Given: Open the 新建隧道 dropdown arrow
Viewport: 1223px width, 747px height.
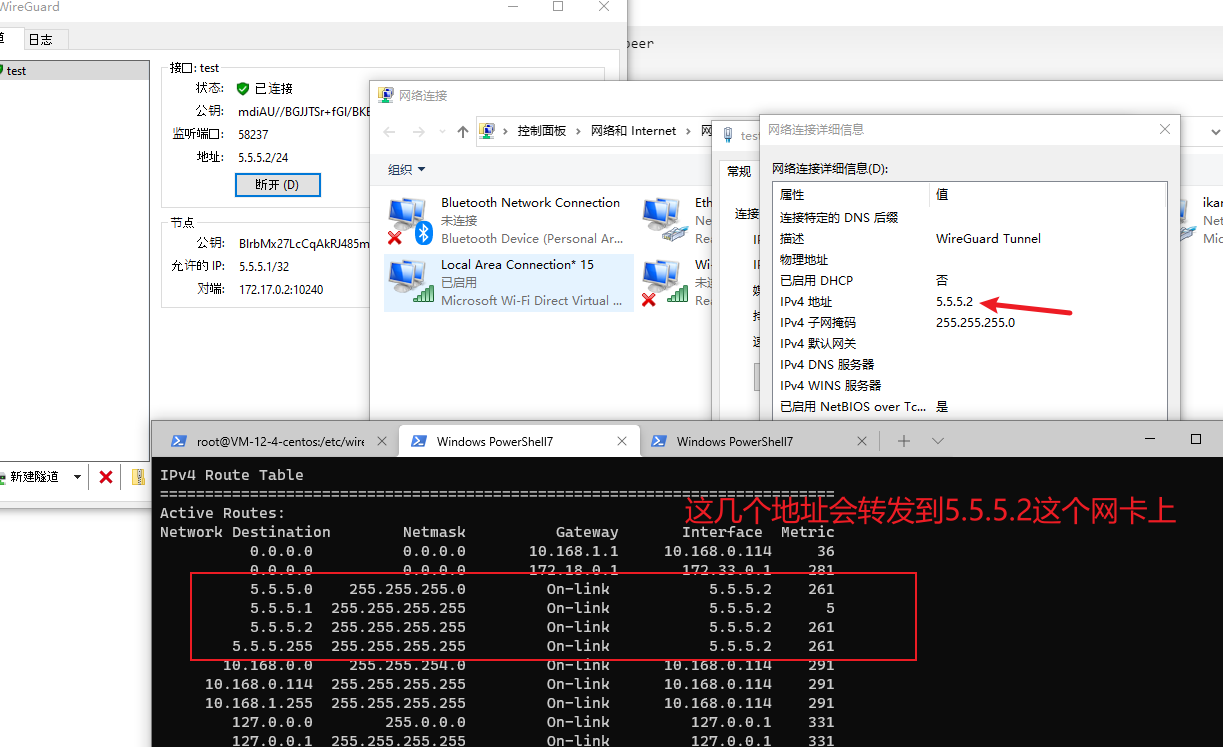Looking at the screenshot, I should (77, 477).
